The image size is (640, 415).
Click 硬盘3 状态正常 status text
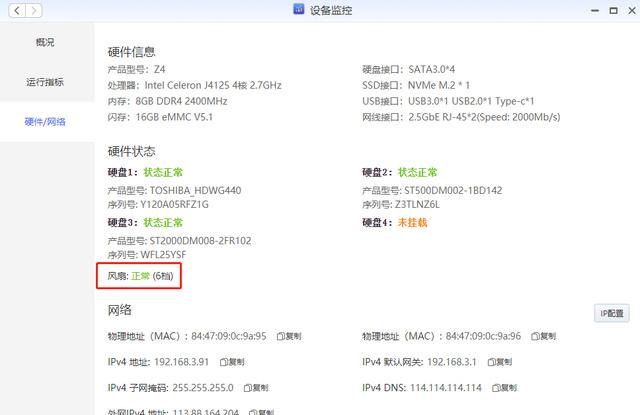tap(163, 223)
